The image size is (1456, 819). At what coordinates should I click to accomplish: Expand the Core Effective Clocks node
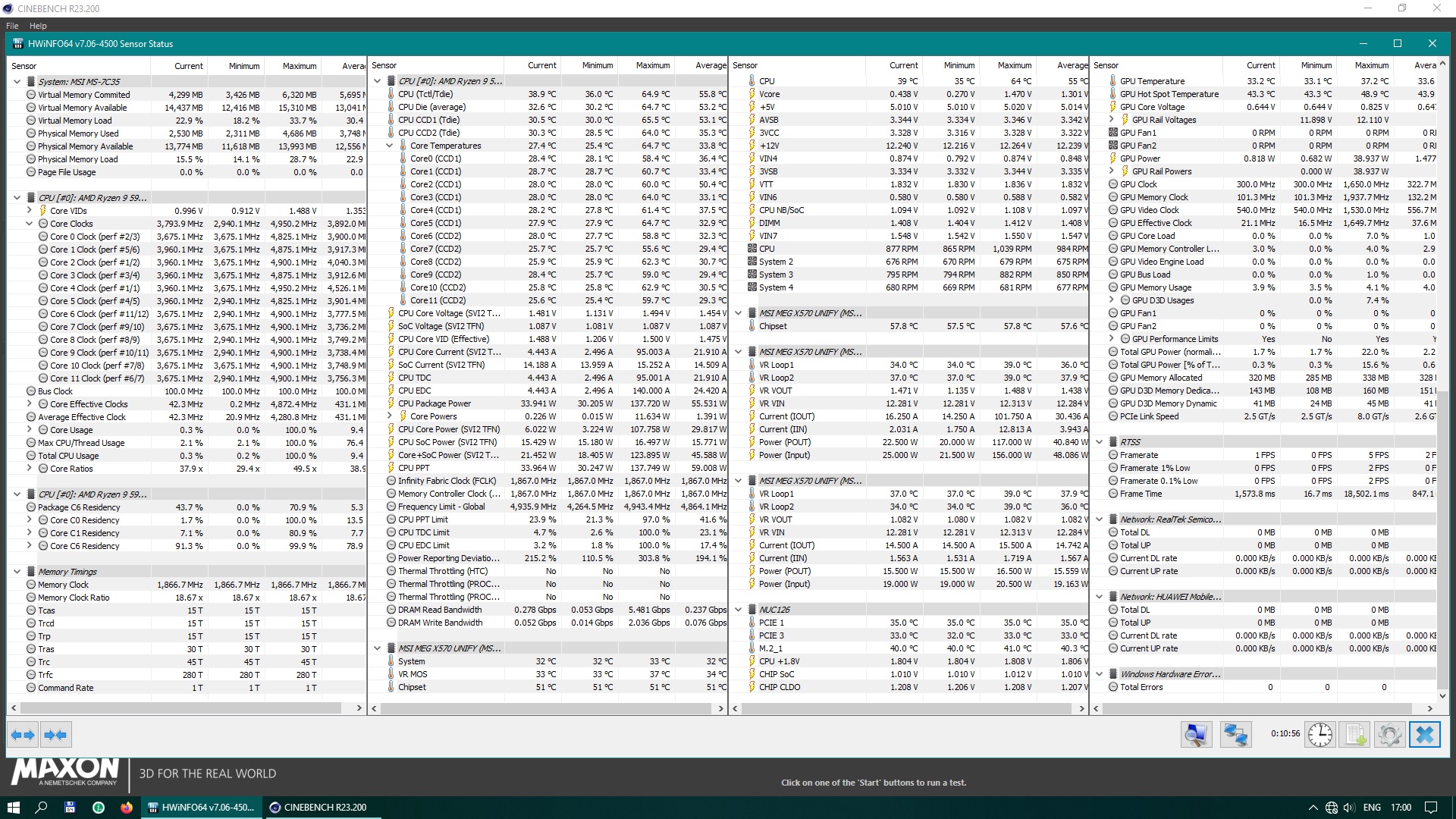[30, 404]
